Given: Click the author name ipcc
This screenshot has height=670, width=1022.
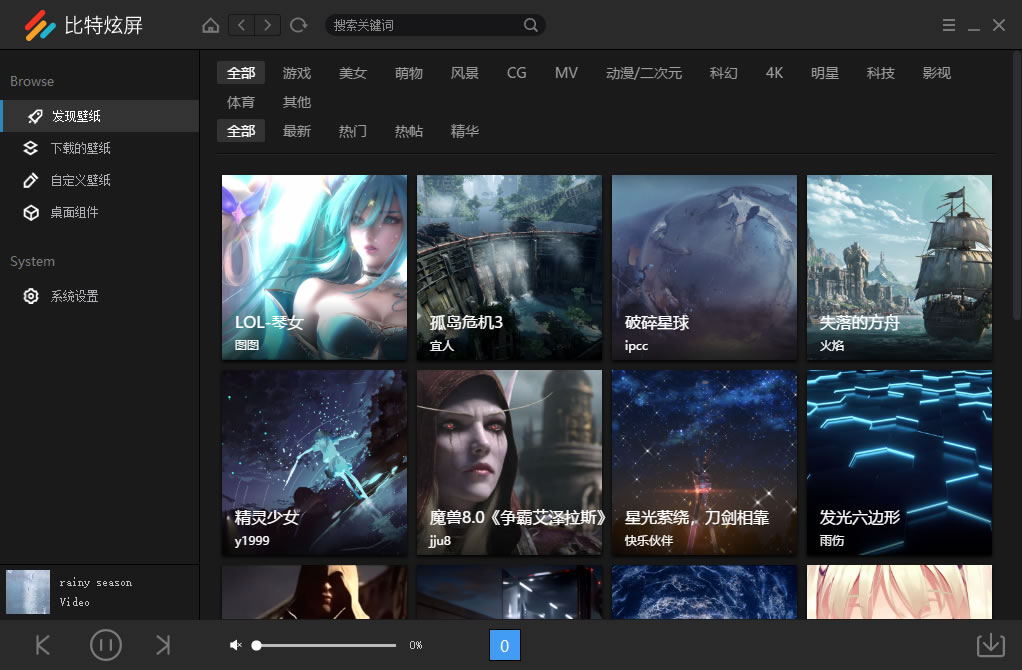Looking at the screenshot, I should click(x=636, y=345).
